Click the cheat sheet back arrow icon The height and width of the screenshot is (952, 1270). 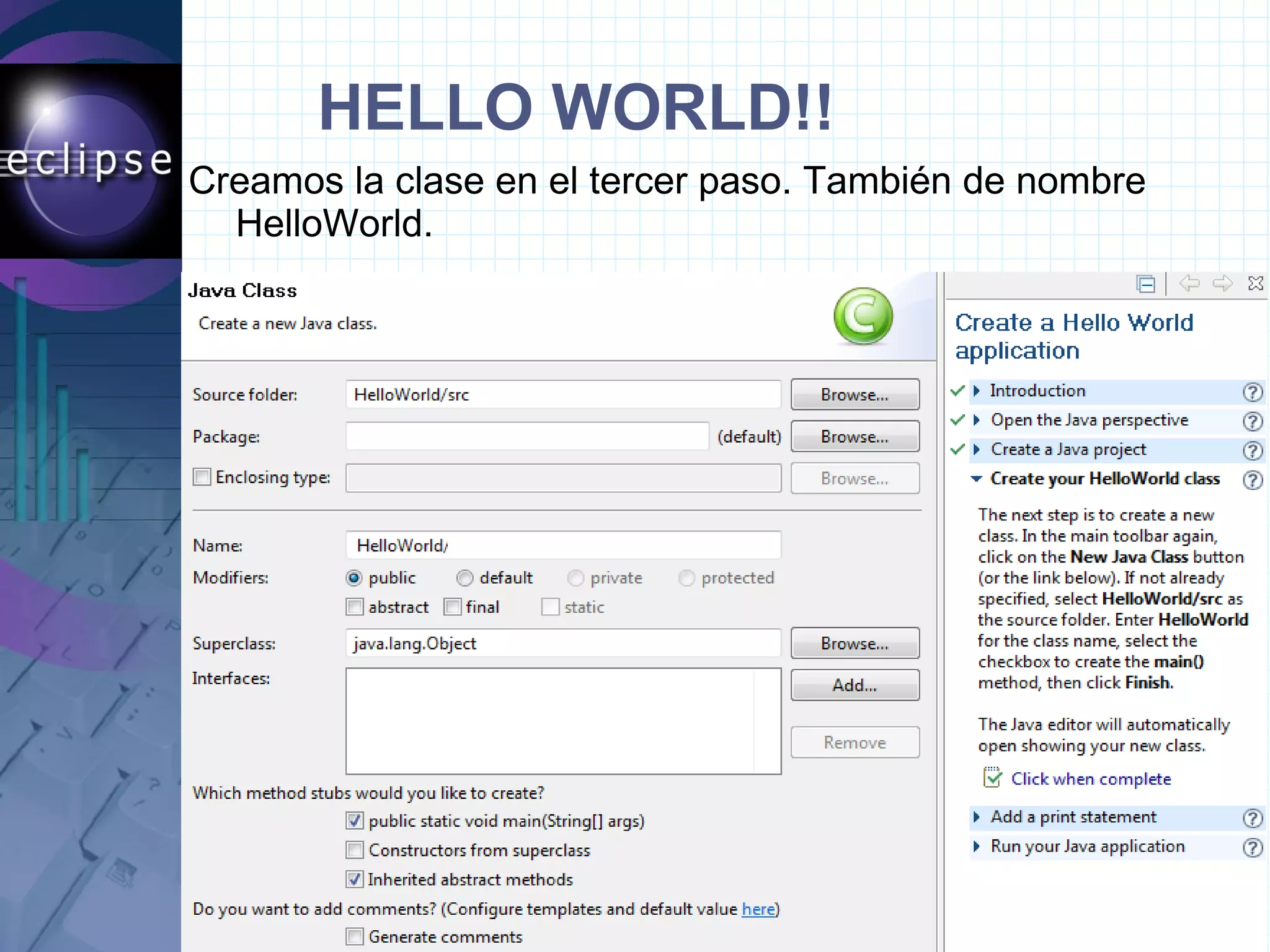[1189, 284]
